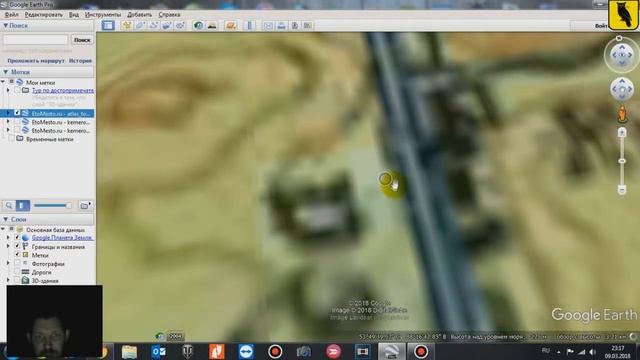The height and width of the screenshot is (360, 640).
Task: Open the historical imagery clock tool
Action: (198, 25)
